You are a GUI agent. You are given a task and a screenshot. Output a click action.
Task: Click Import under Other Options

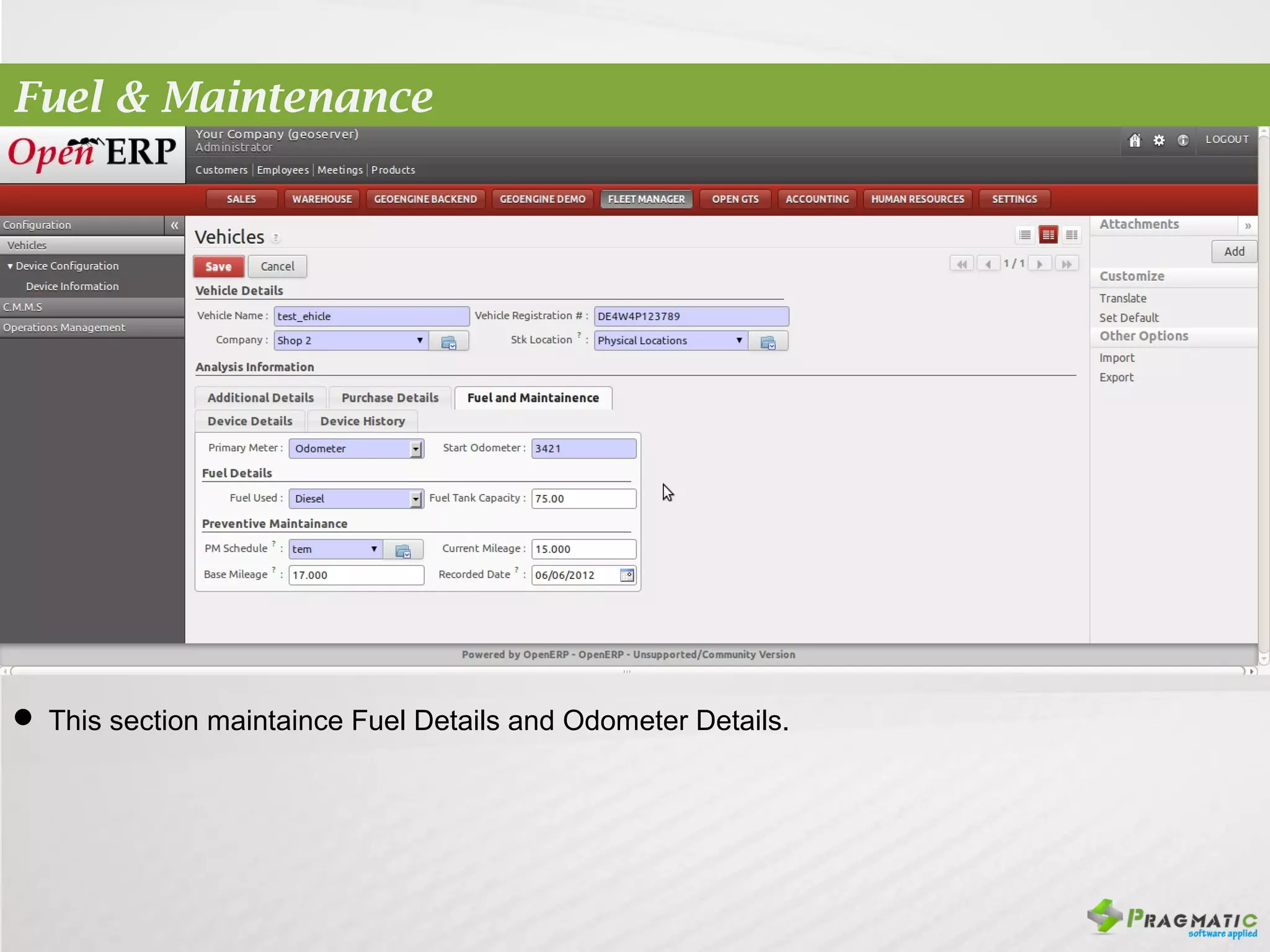click(1116, 358)
